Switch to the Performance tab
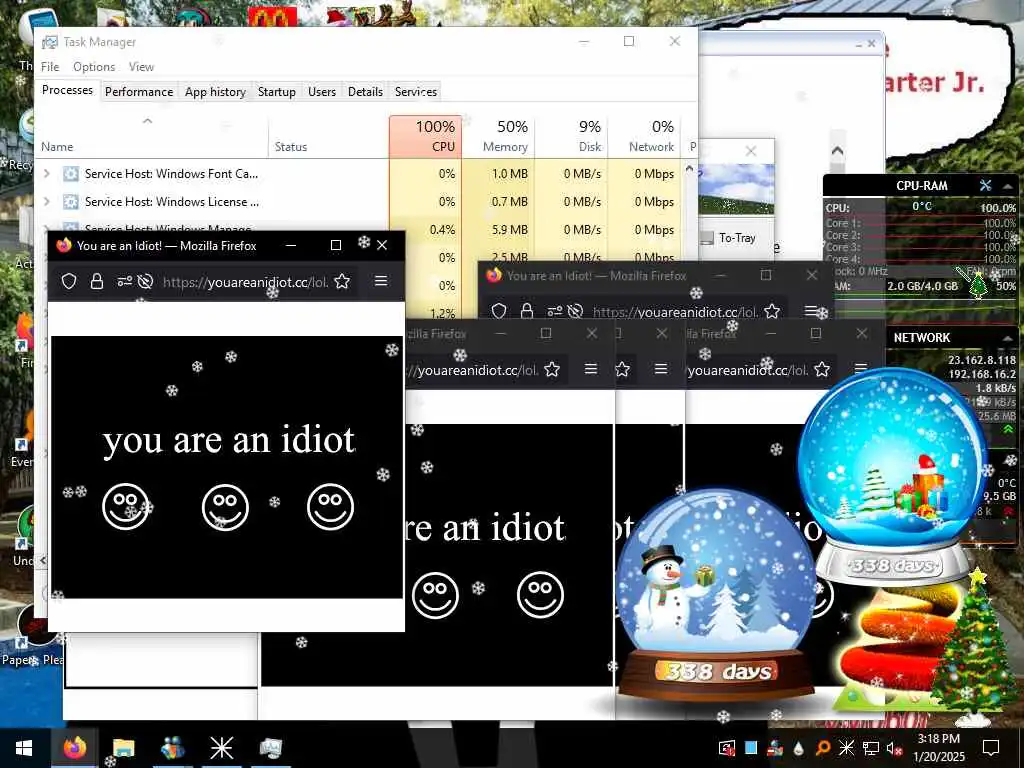The image size is (1024, 768). pos(139,91)
